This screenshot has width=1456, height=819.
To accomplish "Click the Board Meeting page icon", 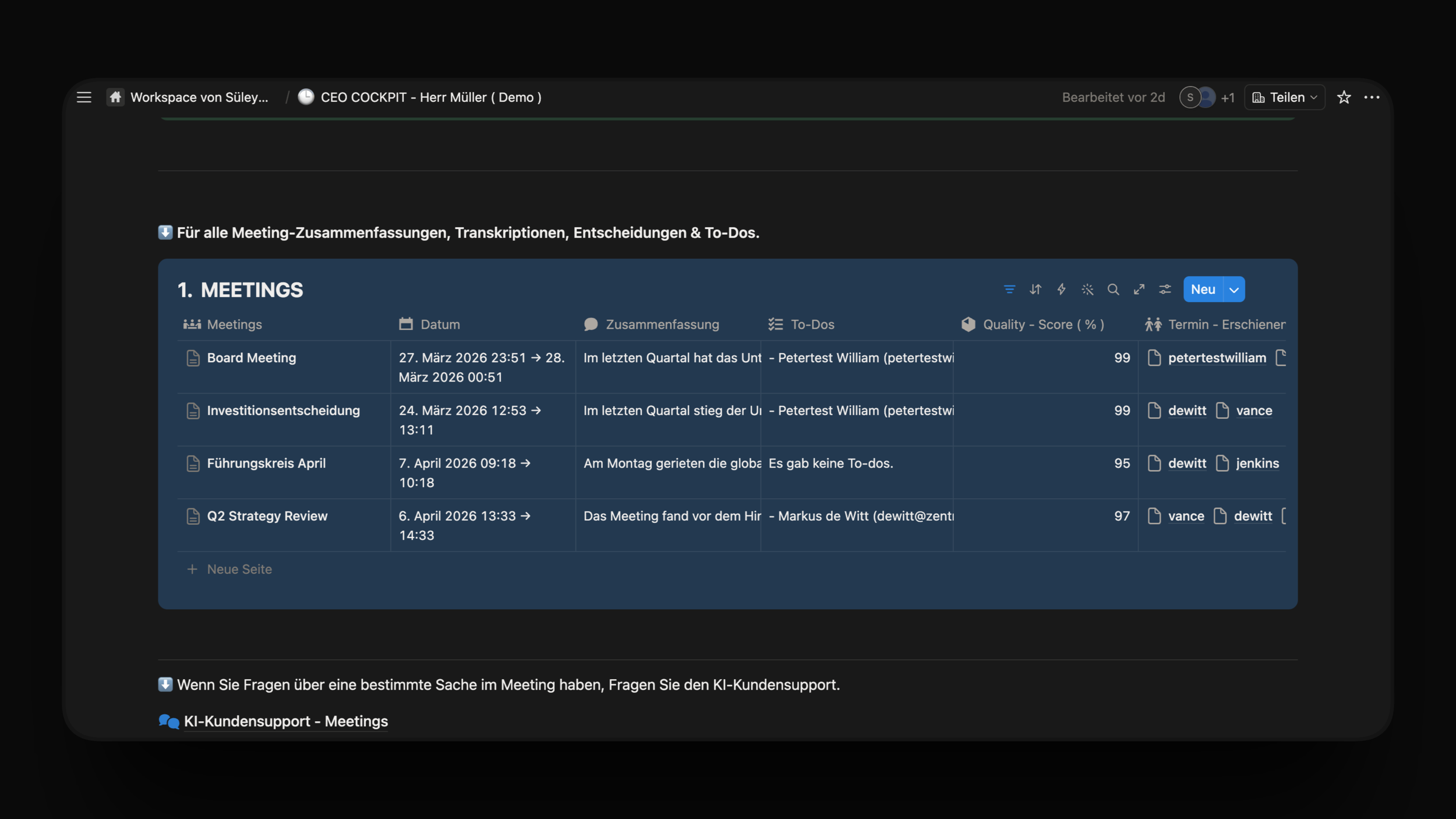I will (193, 358).
